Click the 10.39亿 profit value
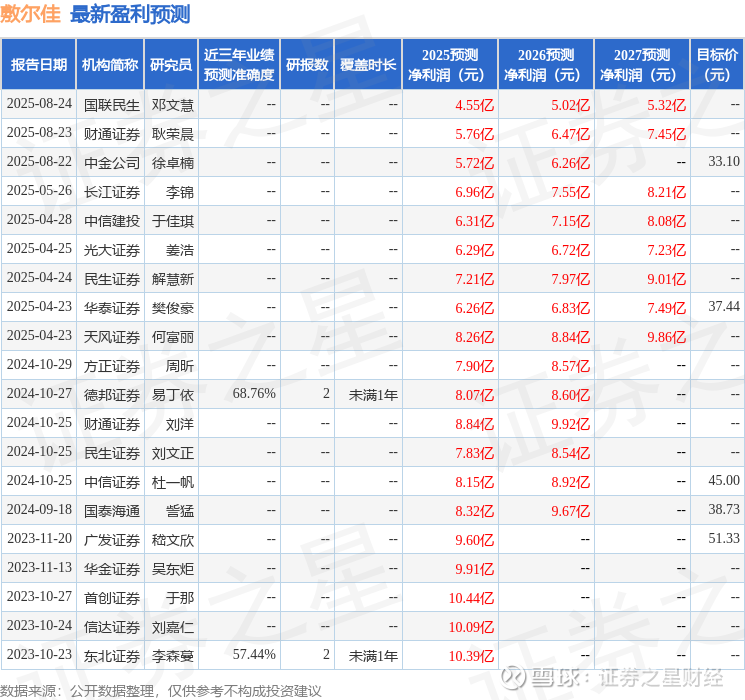745x700 pixels. tap(471, 656)
